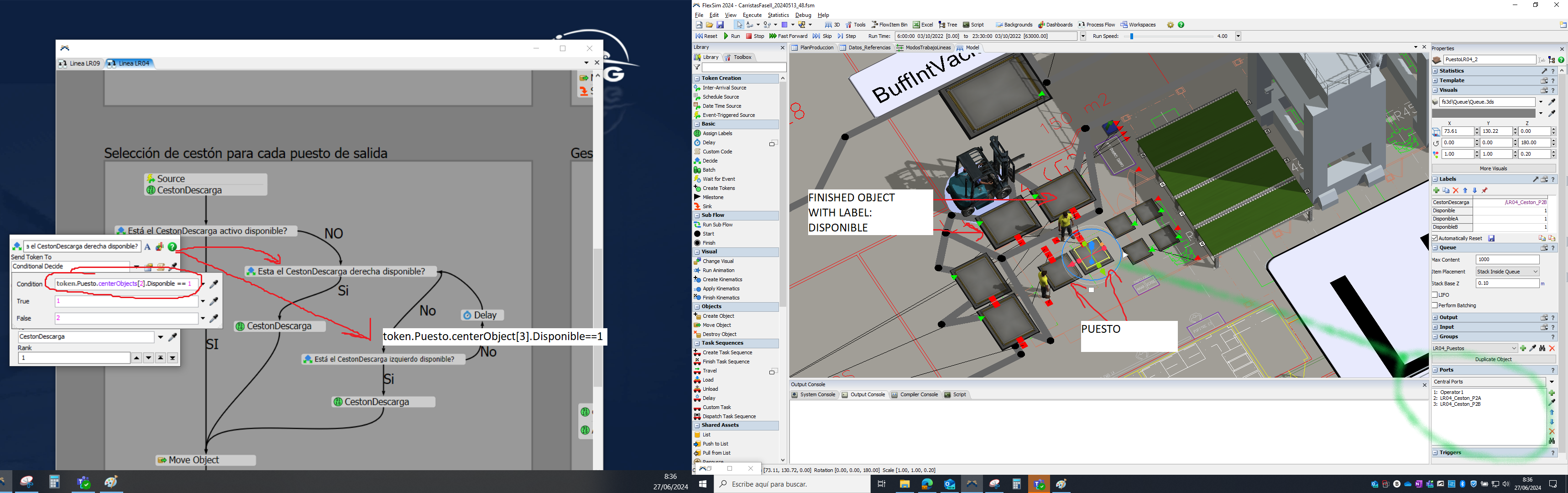
Task: Open the Process Flow tool
Action: click(x=1098, y=24)
